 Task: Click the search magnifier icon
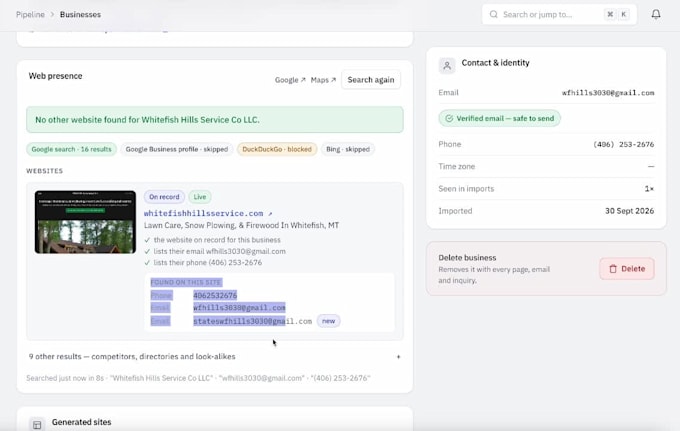pyautogui.click(x=494, y=14)
